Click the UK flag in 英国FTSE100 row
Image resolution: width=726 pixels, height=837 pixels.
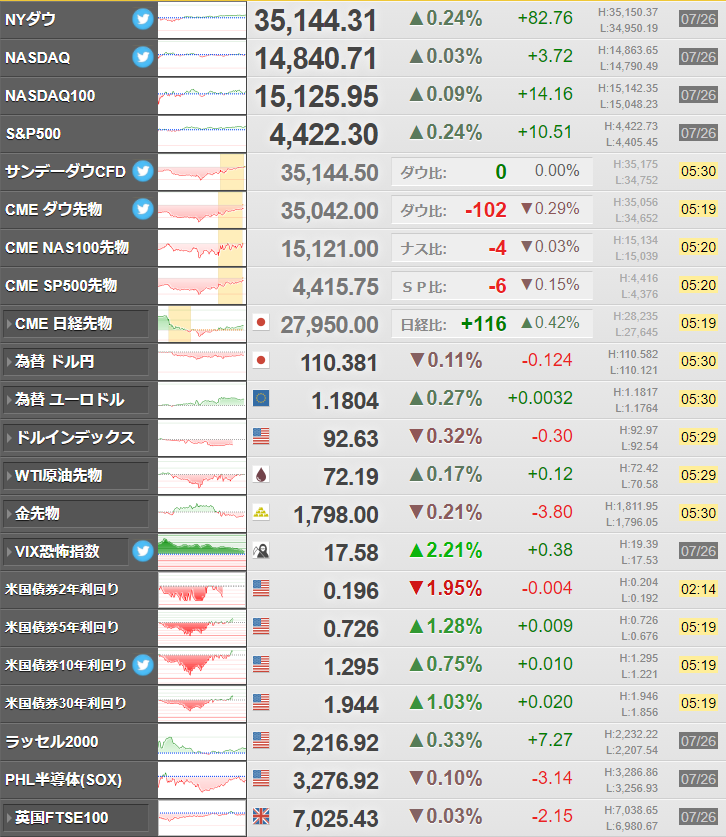click(x=261, y=816)
